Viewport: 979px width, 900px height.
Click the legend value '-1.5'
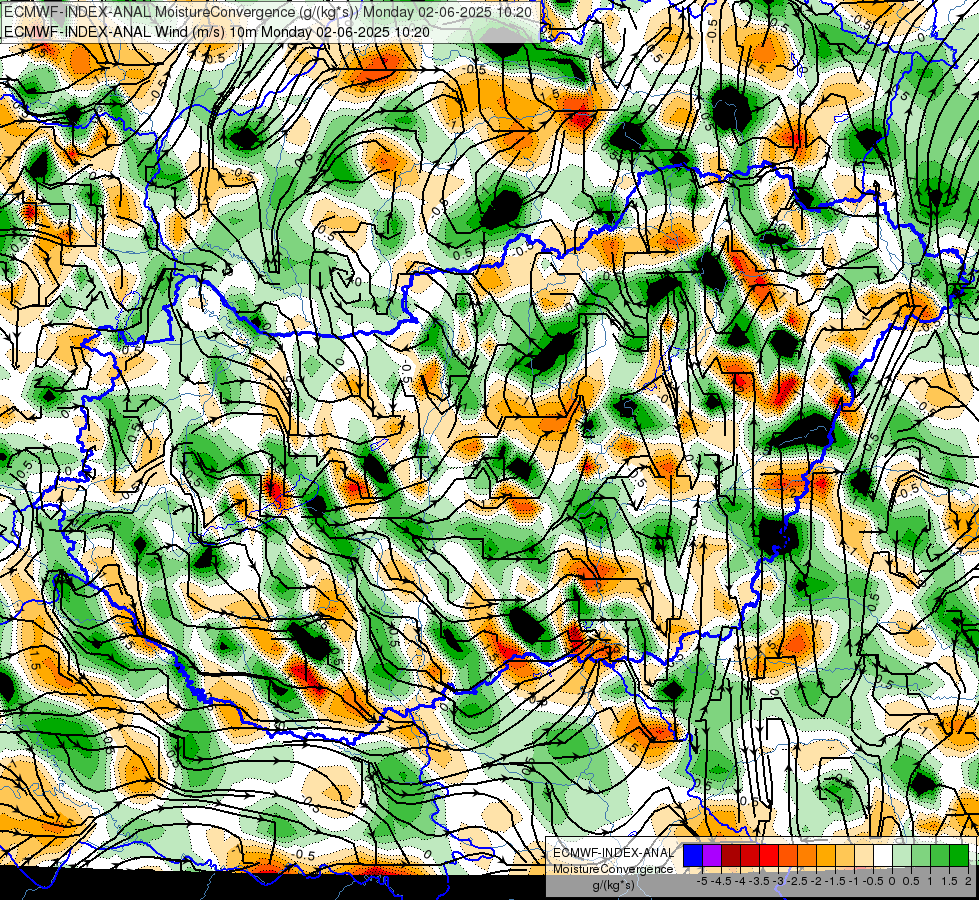(835, 881)
